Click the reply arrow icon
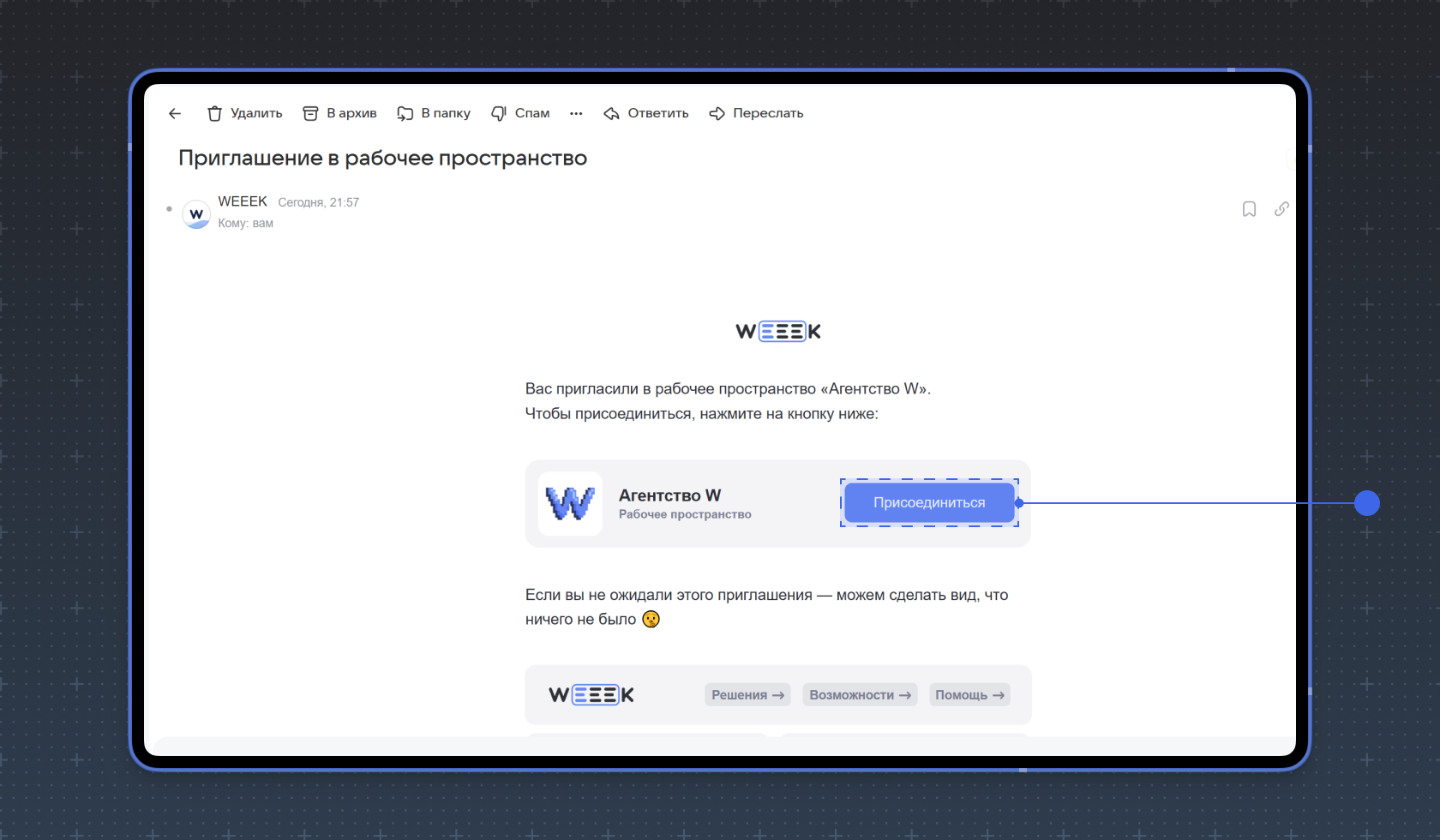 (x=611, y=113)
